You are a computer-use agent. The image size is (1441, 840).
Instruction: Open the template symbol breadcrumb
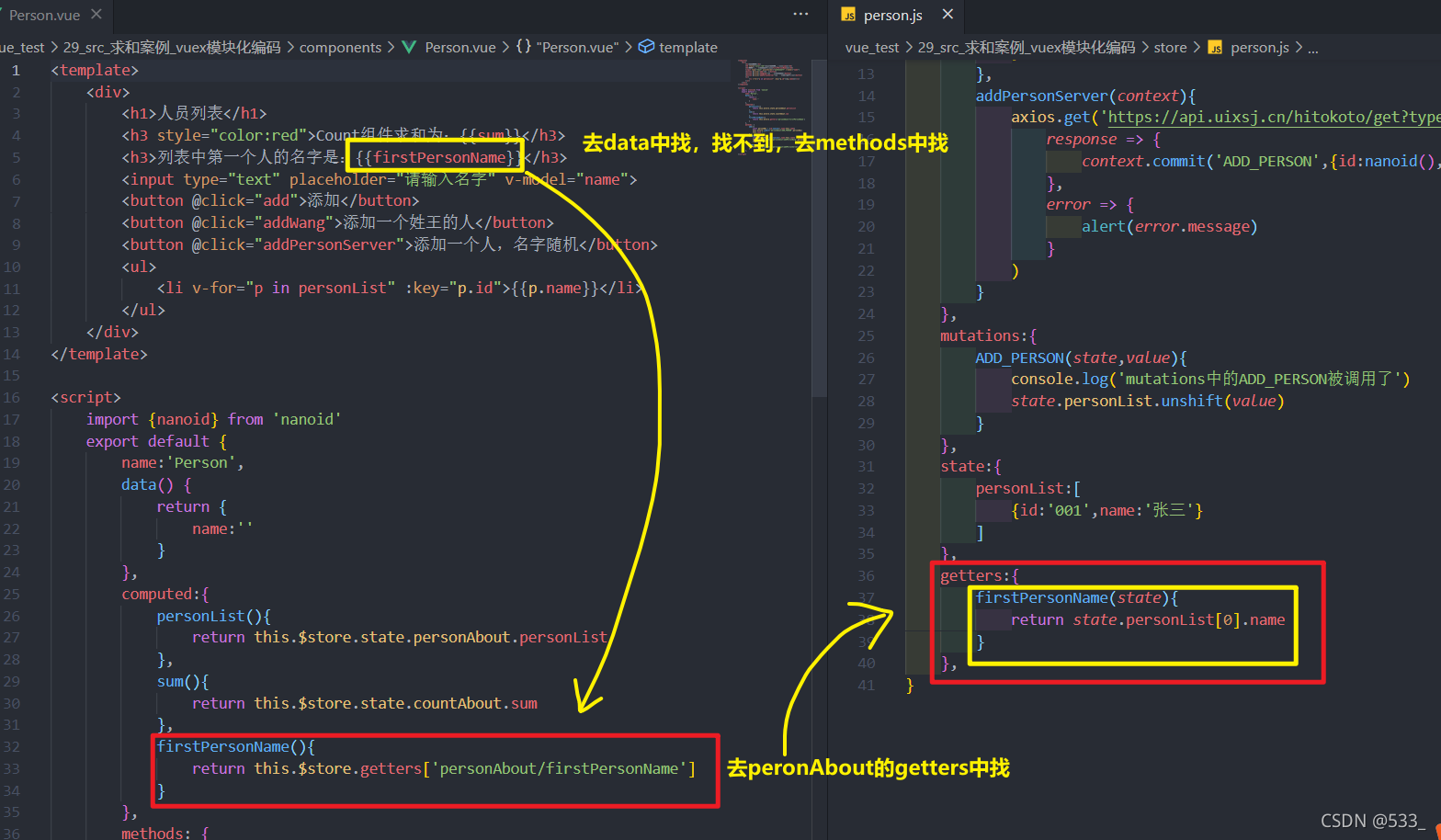coord(688,47)
